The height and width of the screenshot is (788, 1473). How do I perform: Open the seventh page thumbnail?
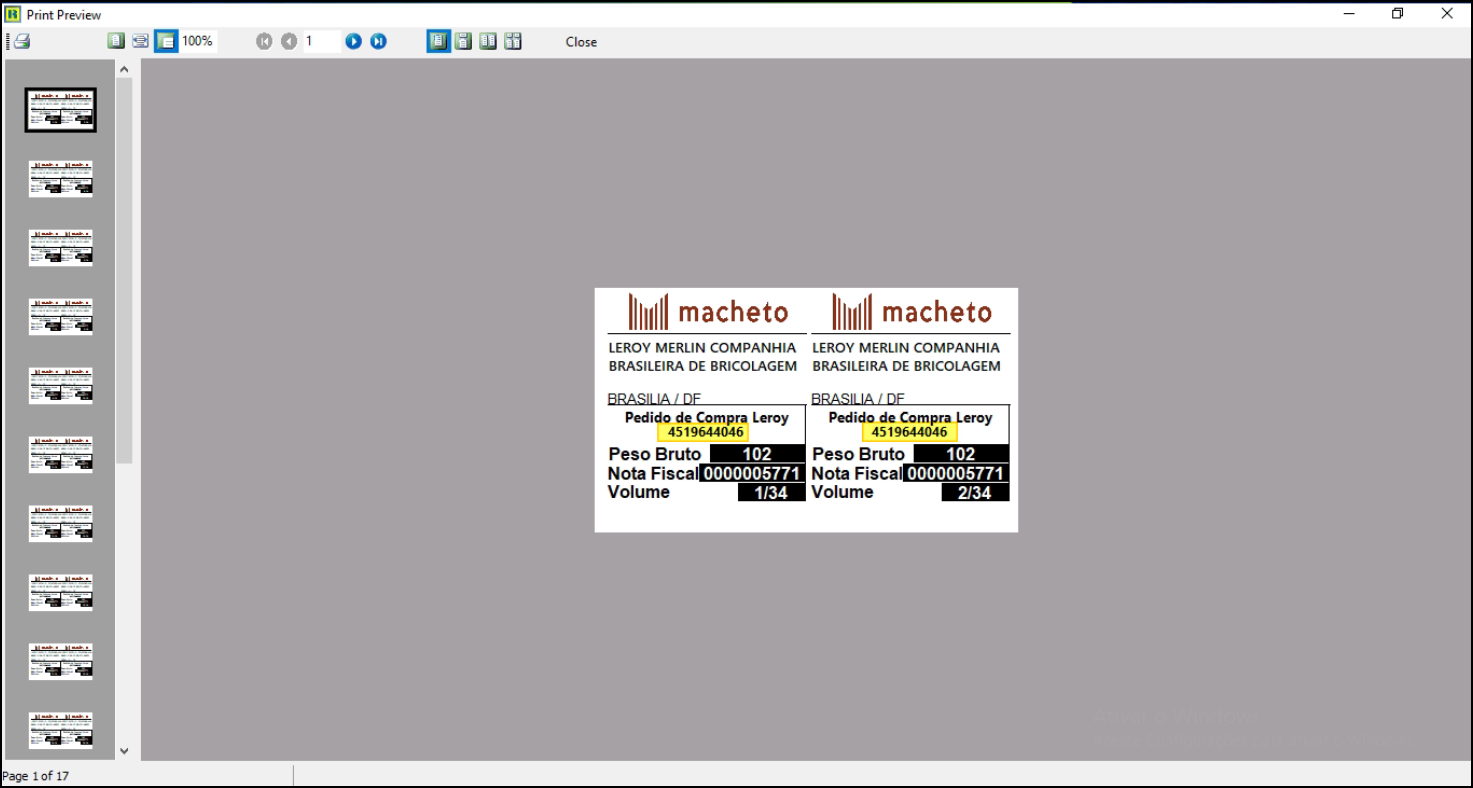tap(61, 524)
